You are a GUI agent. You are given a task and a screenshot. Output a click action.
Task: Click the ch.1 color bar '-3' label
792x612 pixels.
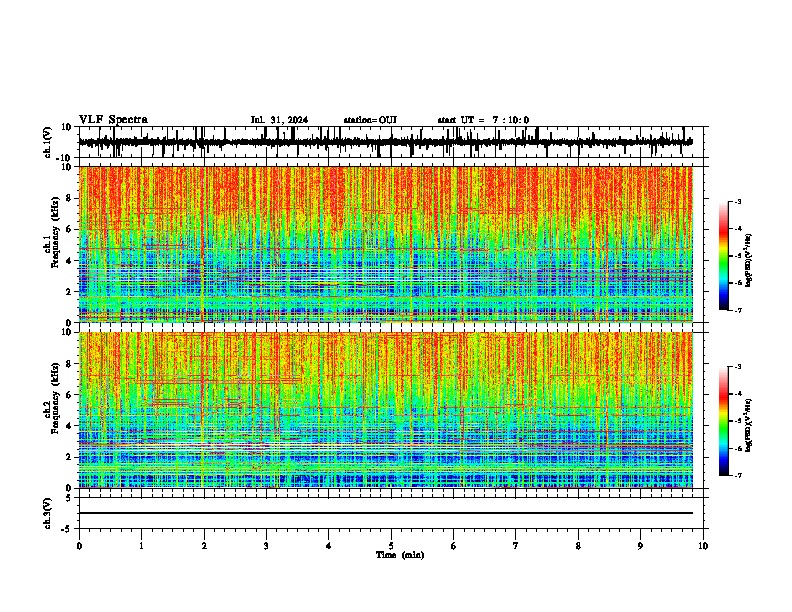737,202
